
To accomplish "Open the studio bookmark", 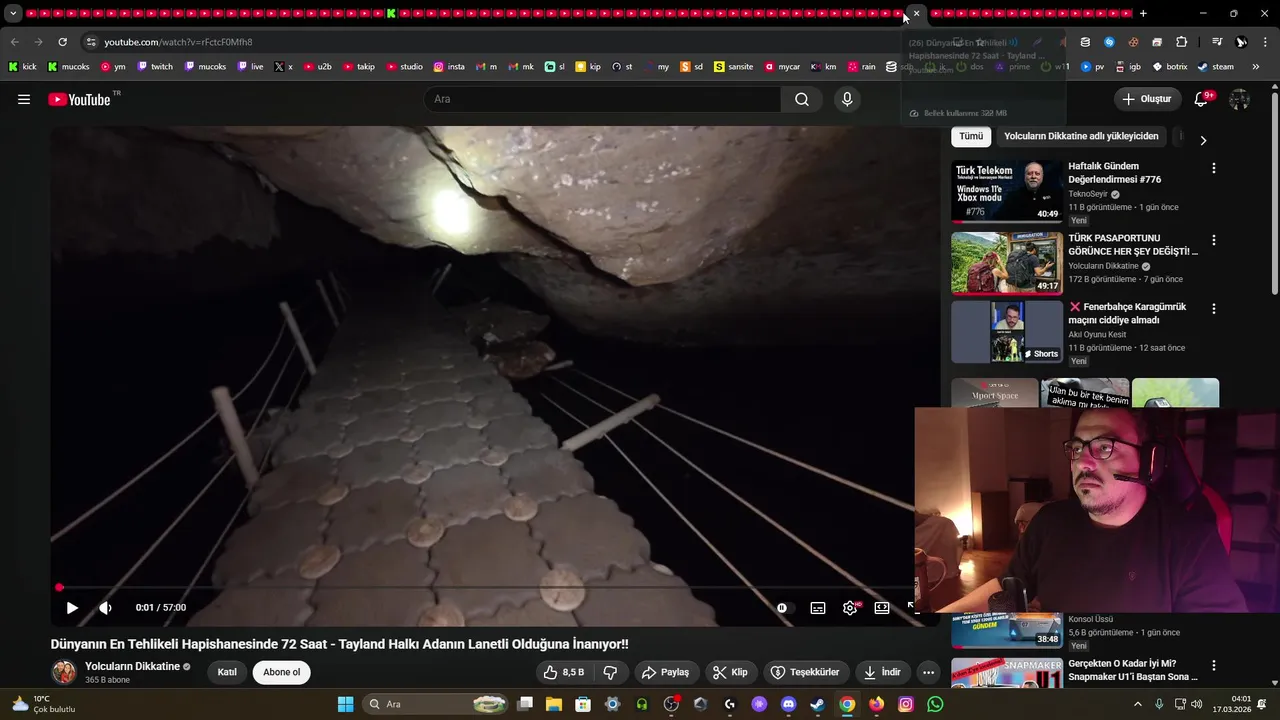I will click(405, 67).
